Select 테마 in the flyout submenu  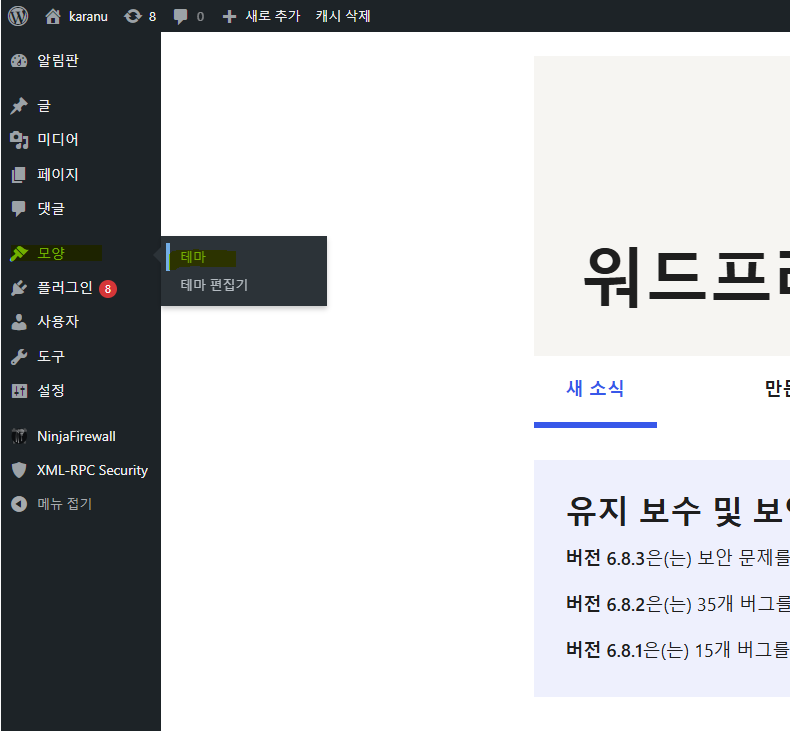click(x=193, y=257)
